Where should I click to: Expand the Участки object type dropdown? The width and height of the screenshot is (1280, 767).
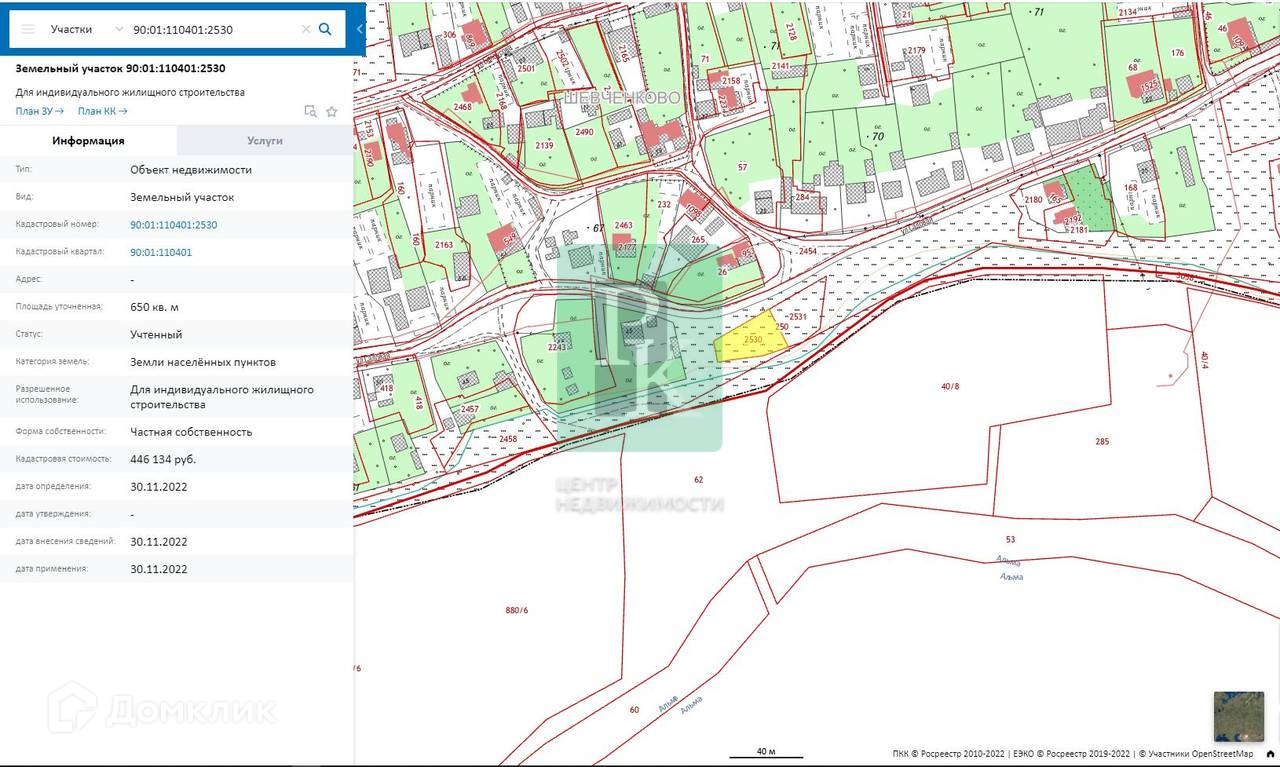pyautogui.click(x=120, y=29)
